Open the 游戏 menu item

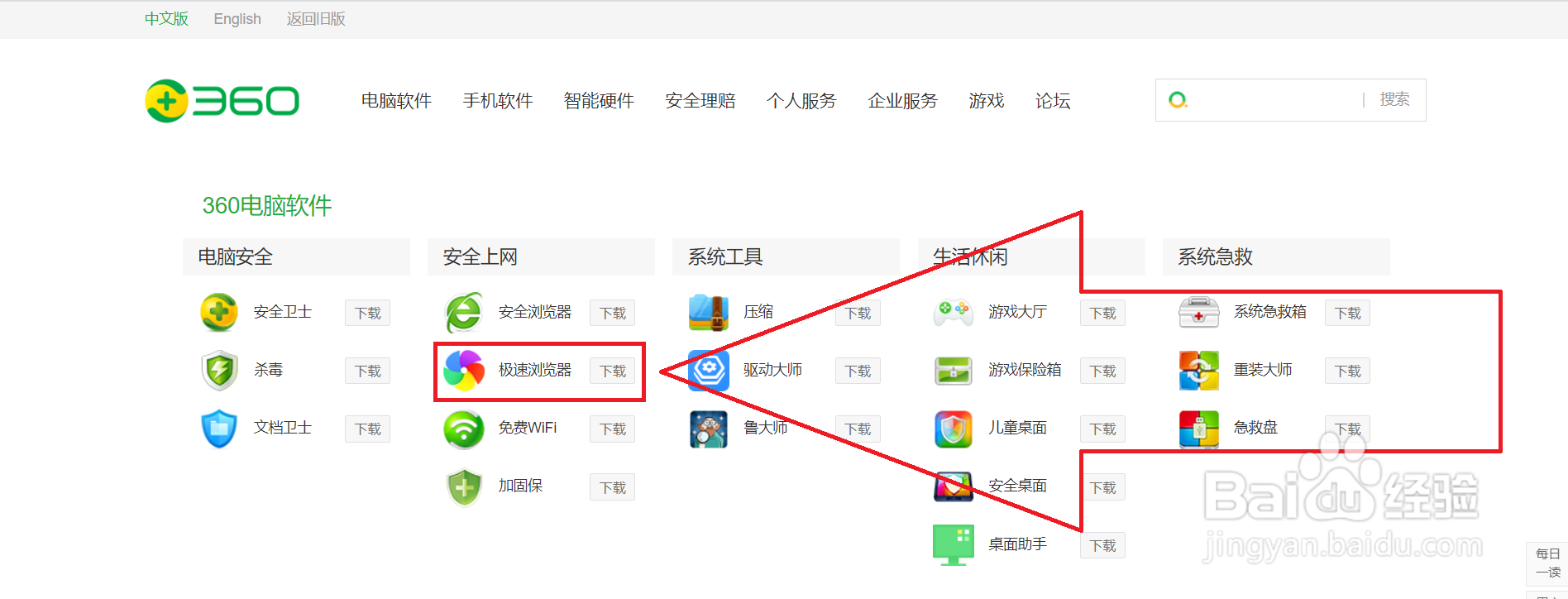(986, 101)
